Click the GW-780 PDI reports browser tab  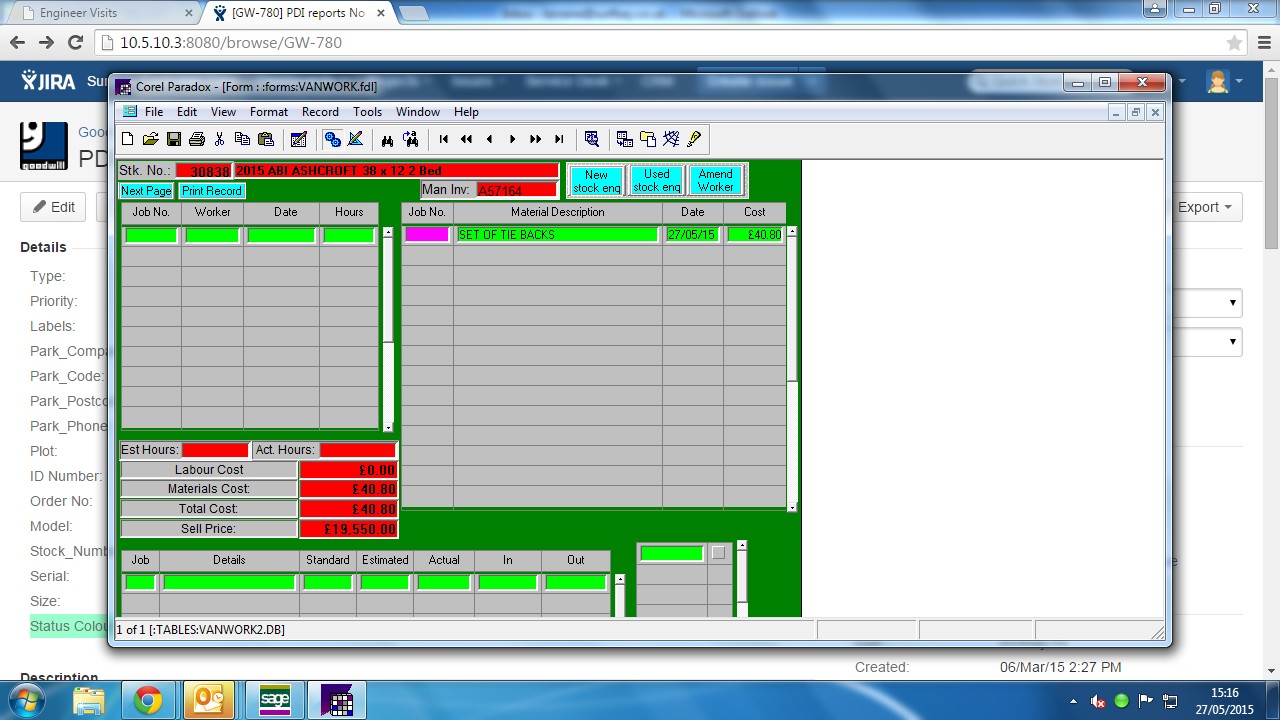click(x=298, y=13)
